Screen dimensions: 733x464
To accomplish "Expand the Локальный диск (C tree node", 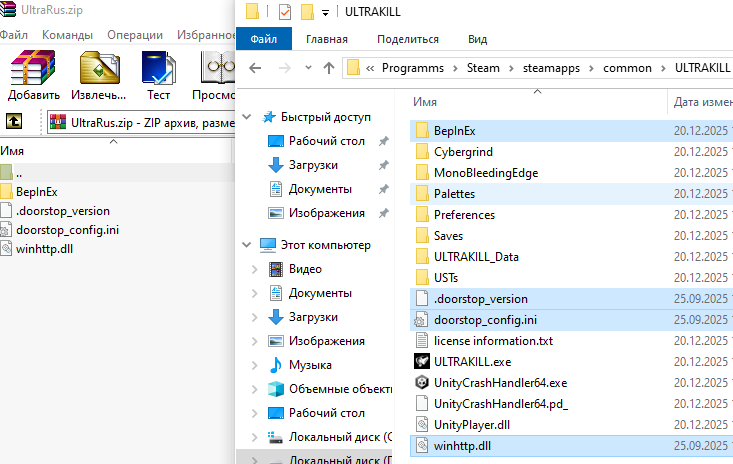I will coord(255,437).
